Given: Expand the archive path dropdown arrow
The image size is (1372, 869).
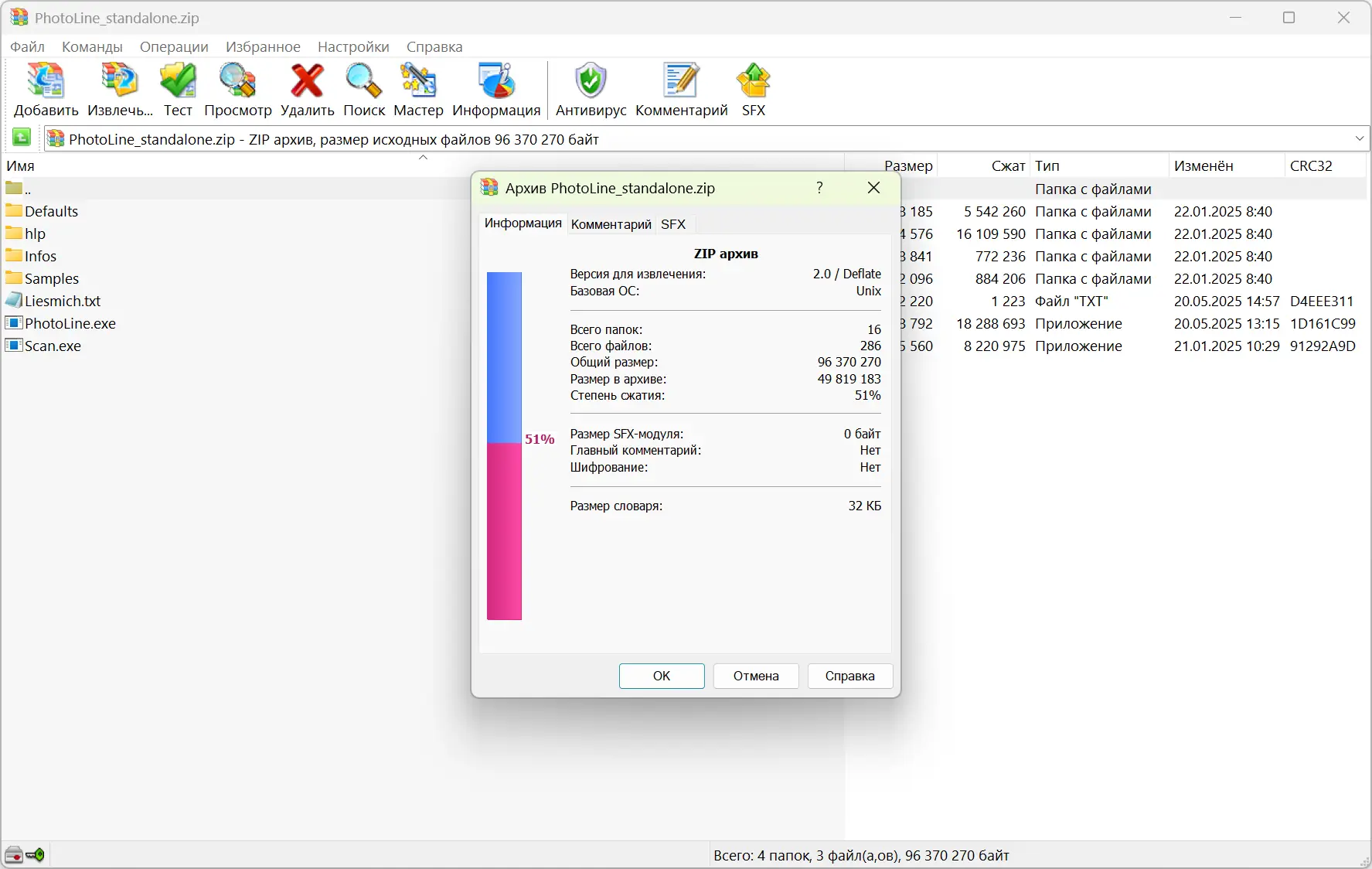Looking at the screenshot, I should click(1360, 138).
